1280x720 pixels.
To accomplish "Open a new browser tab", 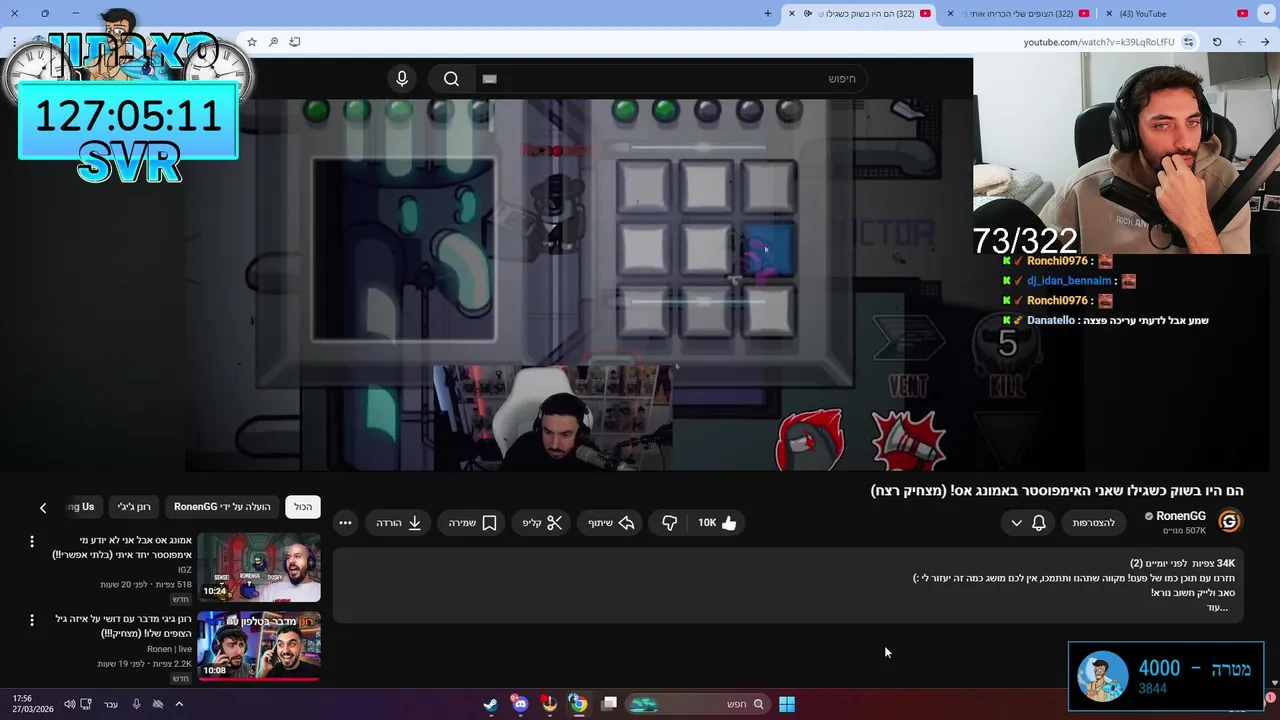I will pyautogui.click(x=768, y=14).
